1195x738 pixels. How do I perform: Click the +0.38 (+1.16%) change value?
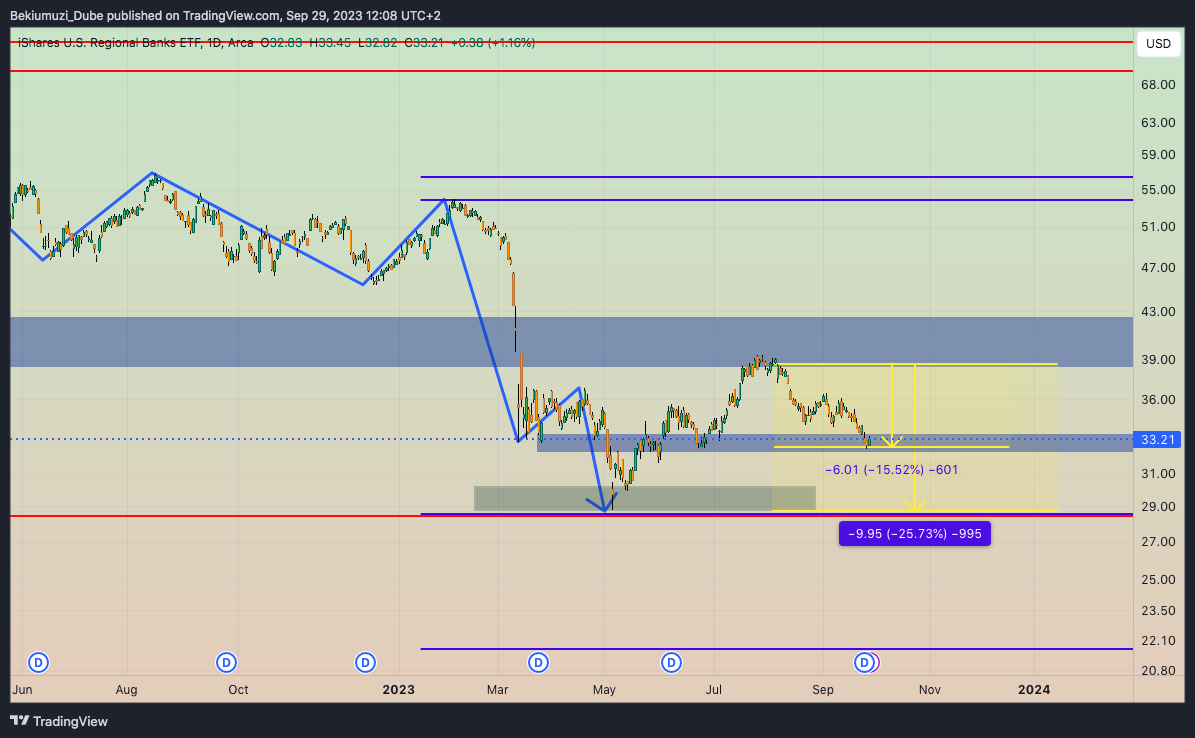[x=492, y=43]
